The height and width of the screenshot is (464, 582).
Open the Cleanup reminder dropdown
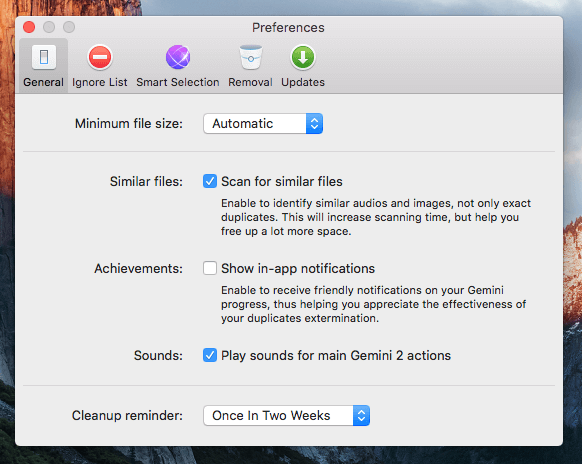point(286,415)
